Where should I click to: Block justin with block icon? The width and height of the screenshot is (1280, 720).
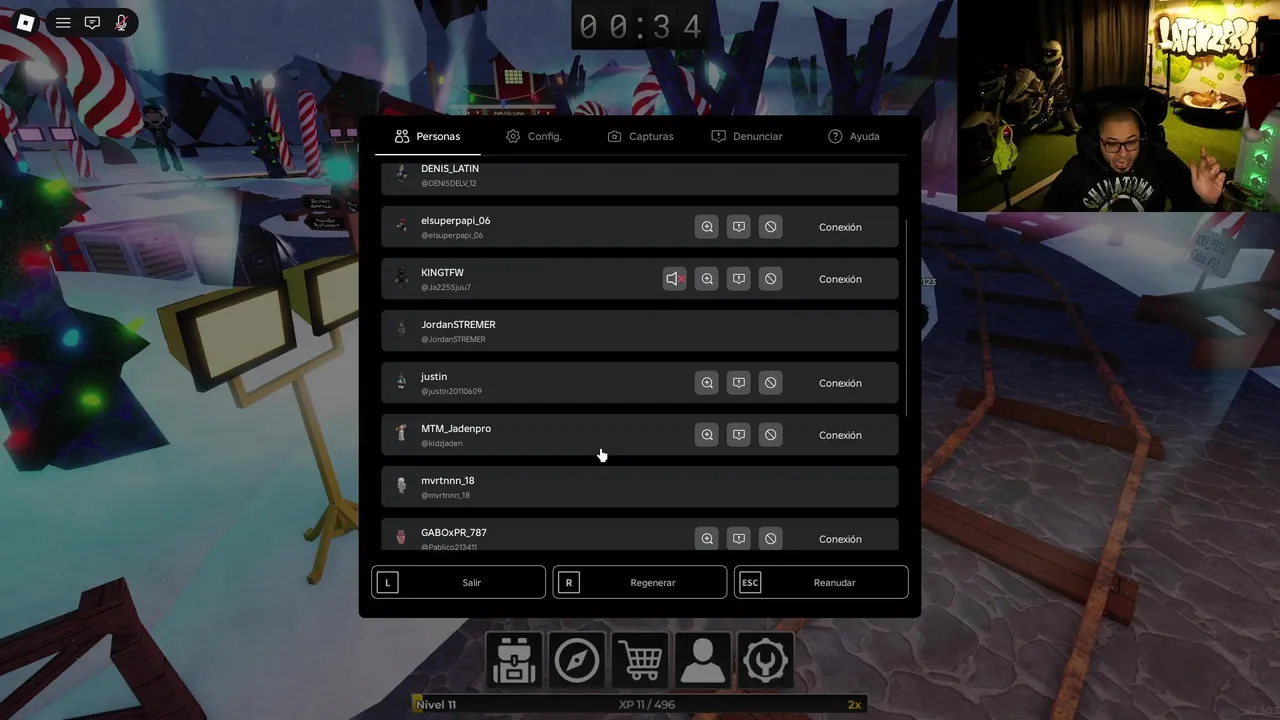tap(770, 383)
